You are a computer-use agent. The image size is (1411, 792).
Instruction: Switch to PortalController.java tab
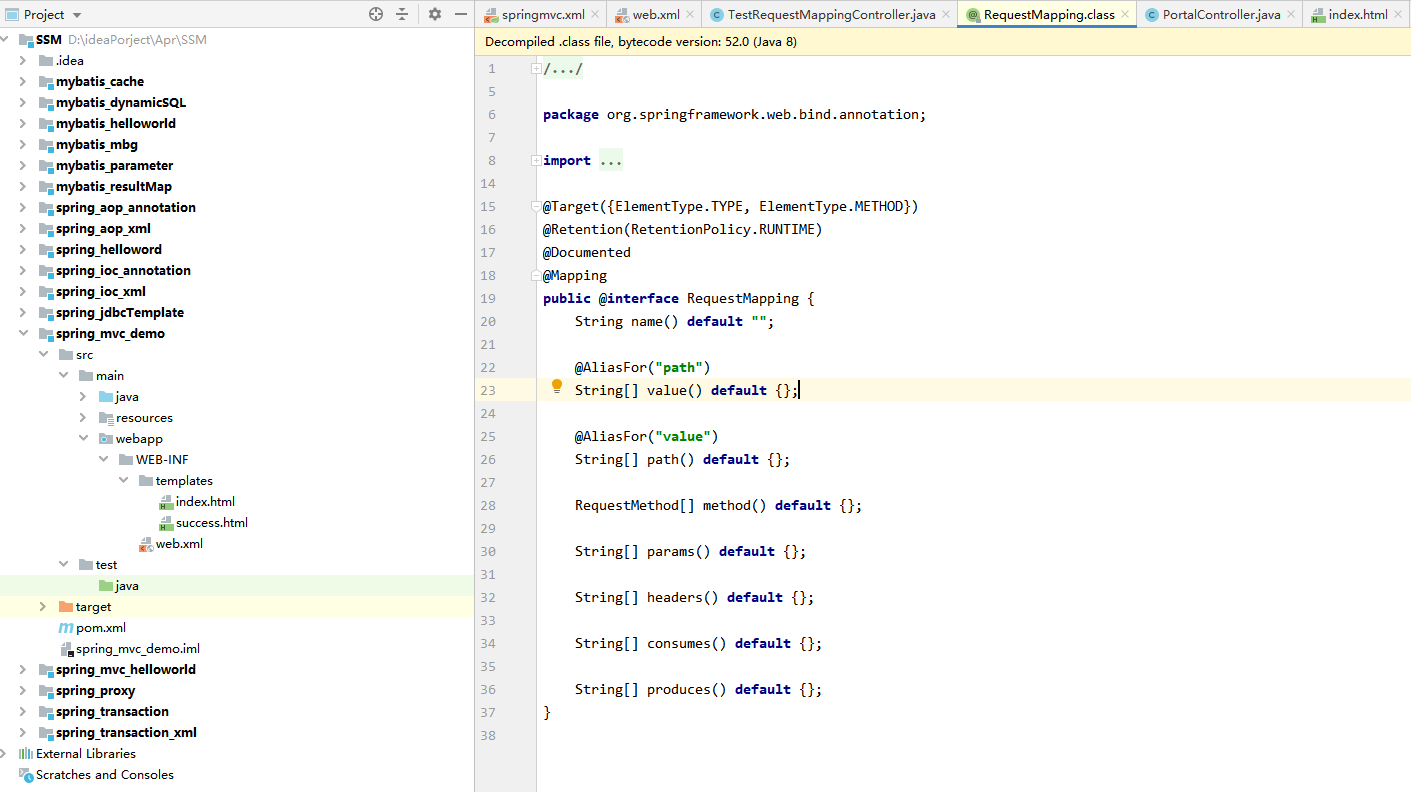coord(1221,14)
